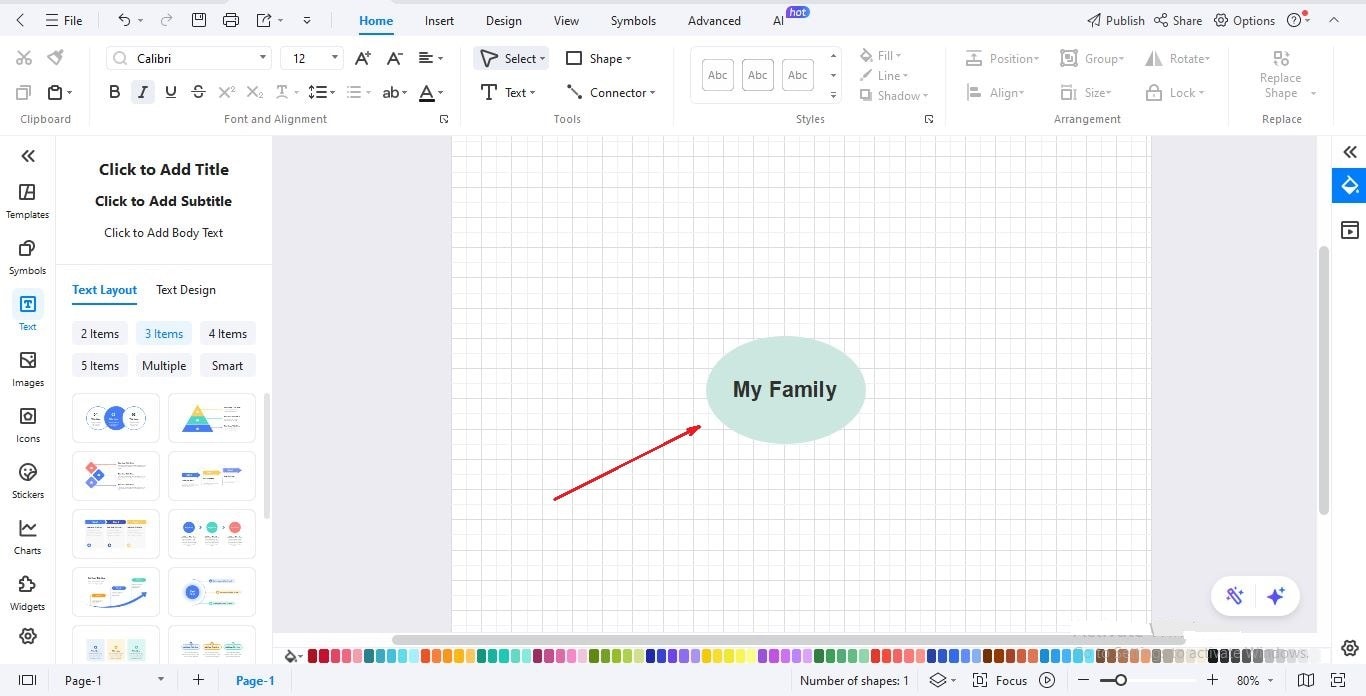Click the Print icon
The image size is (1366, 696).
[x=231, y=20]
